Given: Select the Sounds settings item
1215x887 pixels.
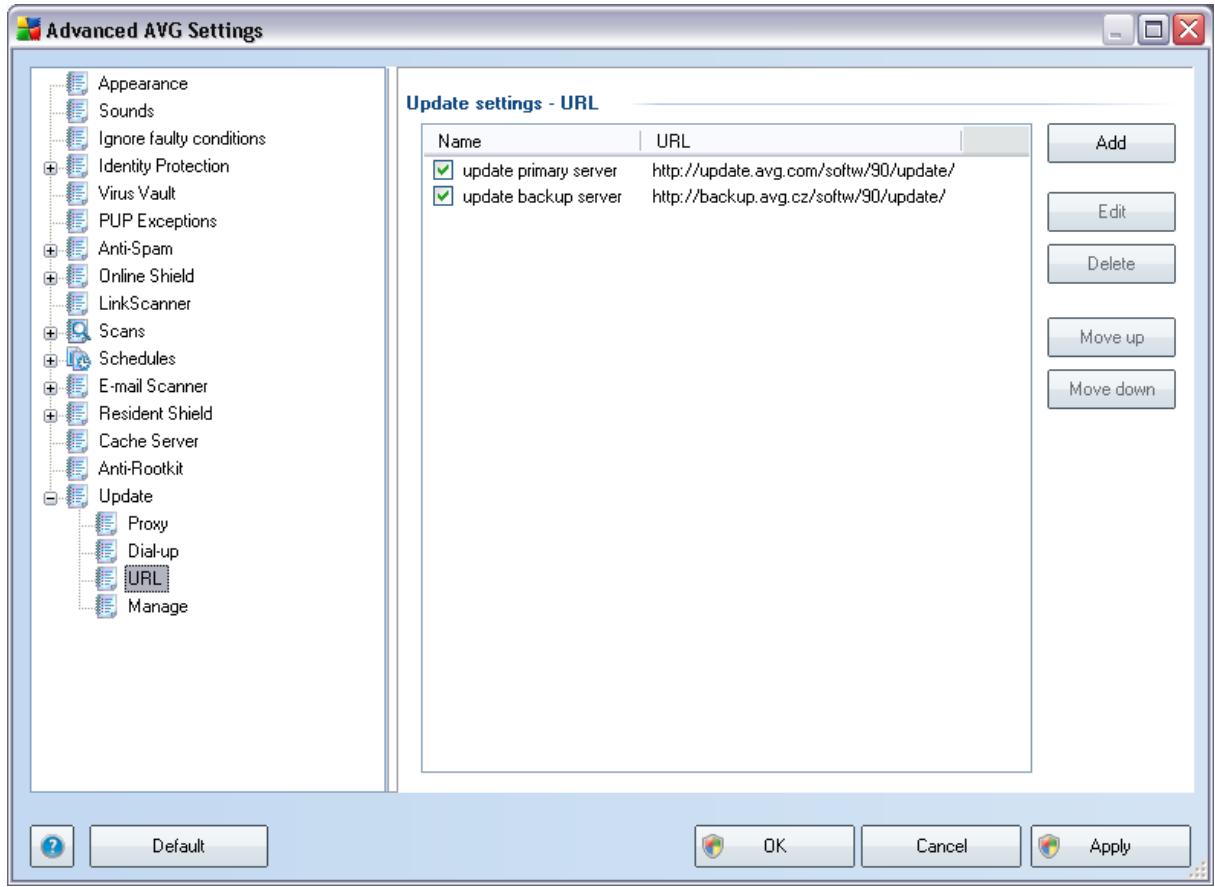Looking at the screenshot, I should pos(126,110).
